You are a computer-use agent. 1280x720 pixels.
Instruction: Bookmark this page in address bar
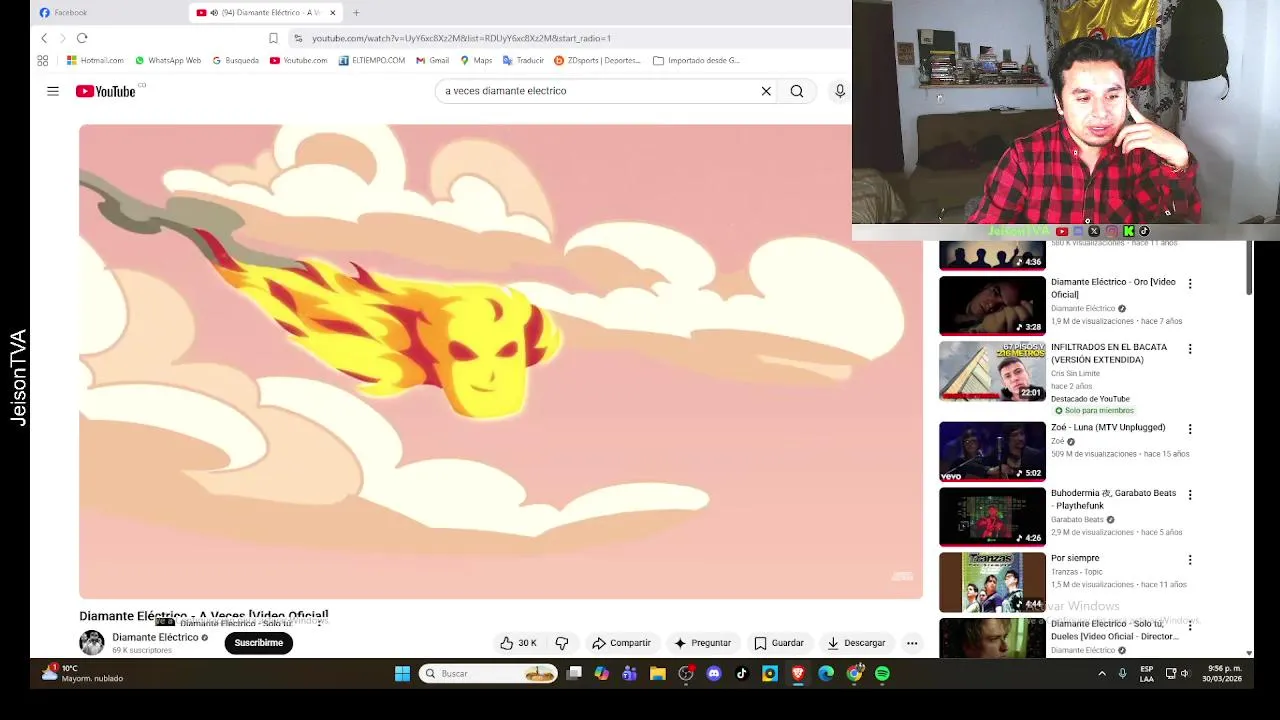273,38
